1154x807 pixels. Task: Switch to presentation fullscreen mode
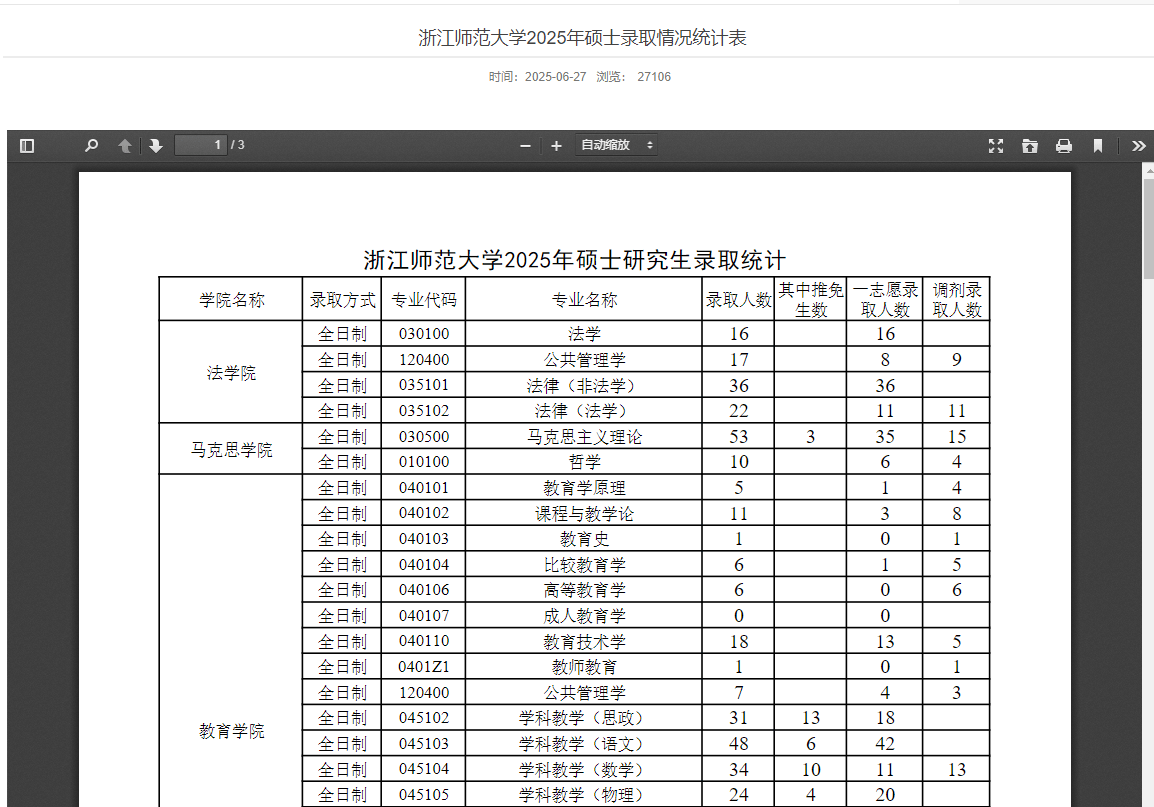click(996, 146)
